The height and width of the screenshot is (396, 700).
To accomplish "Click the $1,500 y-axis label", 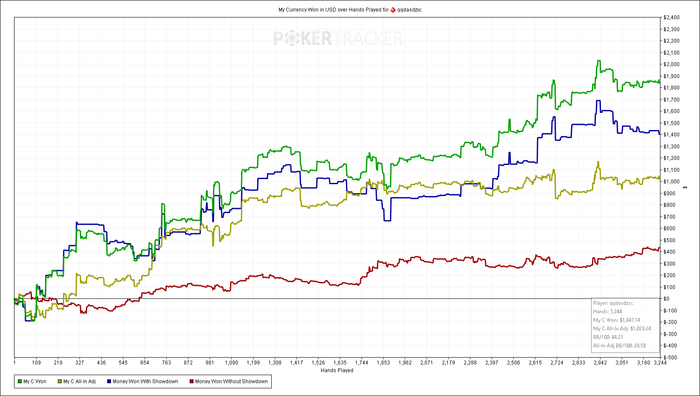I will (x=671, y=123).
